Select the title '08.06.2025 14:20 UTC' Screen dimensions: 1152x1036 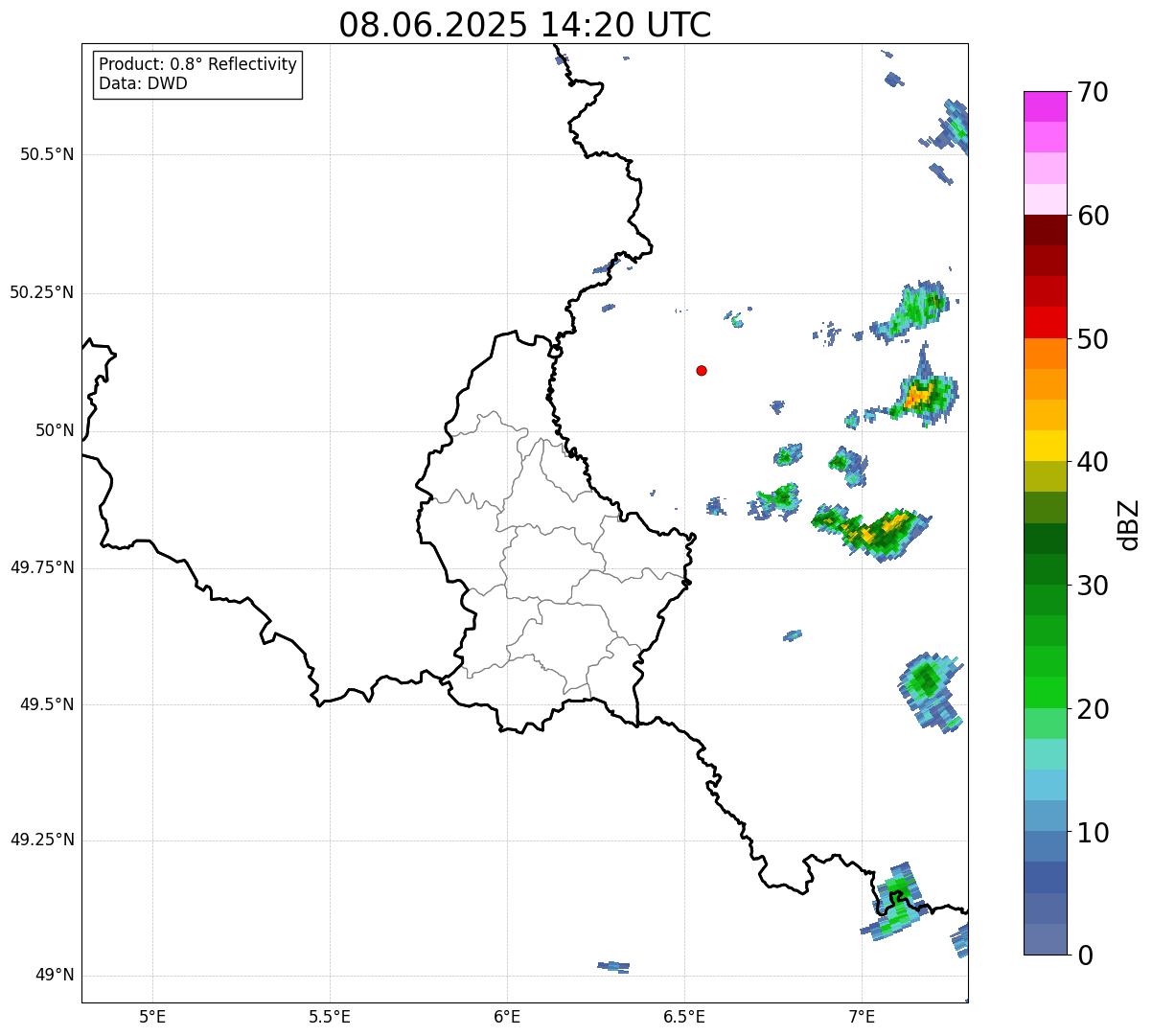click(x=525, y=25)
